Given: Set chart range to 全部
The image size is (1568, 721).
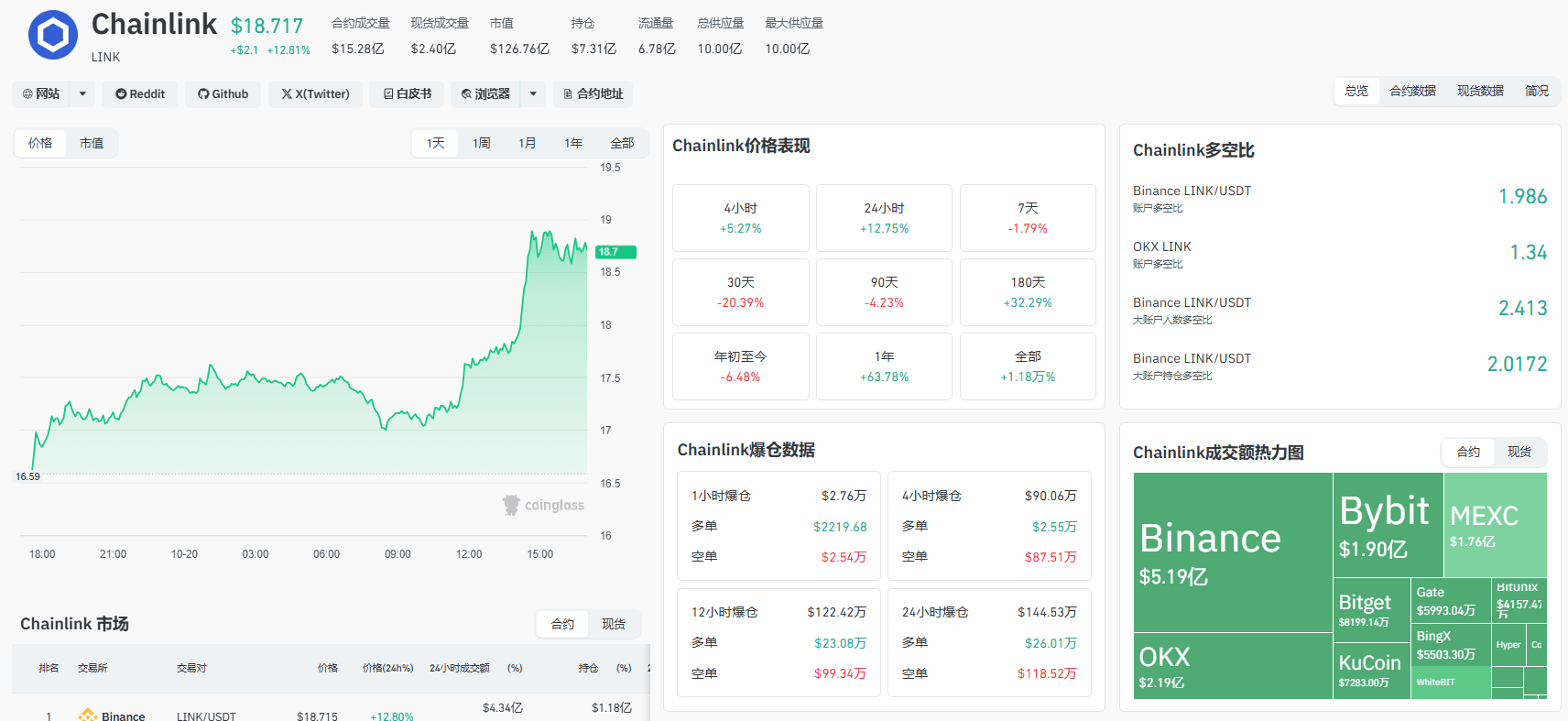Looking at the screenshot, I should point(622,143).
